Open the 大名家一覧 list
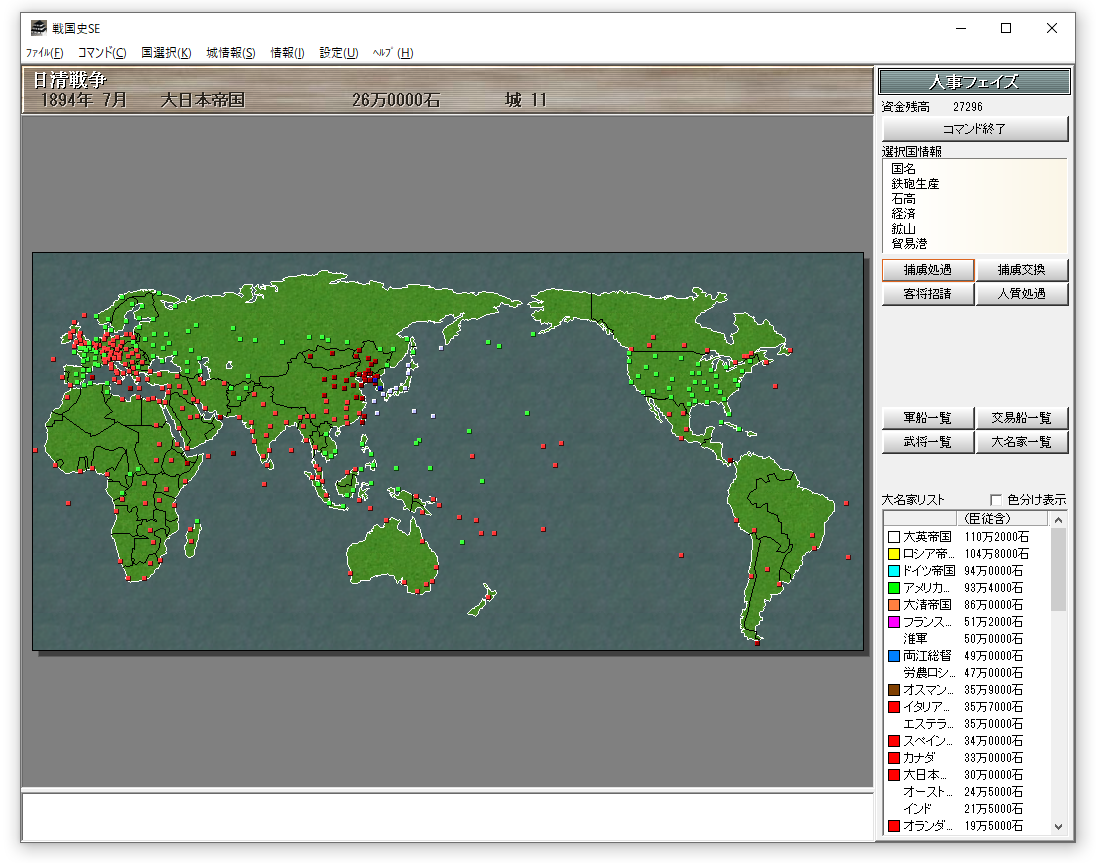 pos(1022,442)
